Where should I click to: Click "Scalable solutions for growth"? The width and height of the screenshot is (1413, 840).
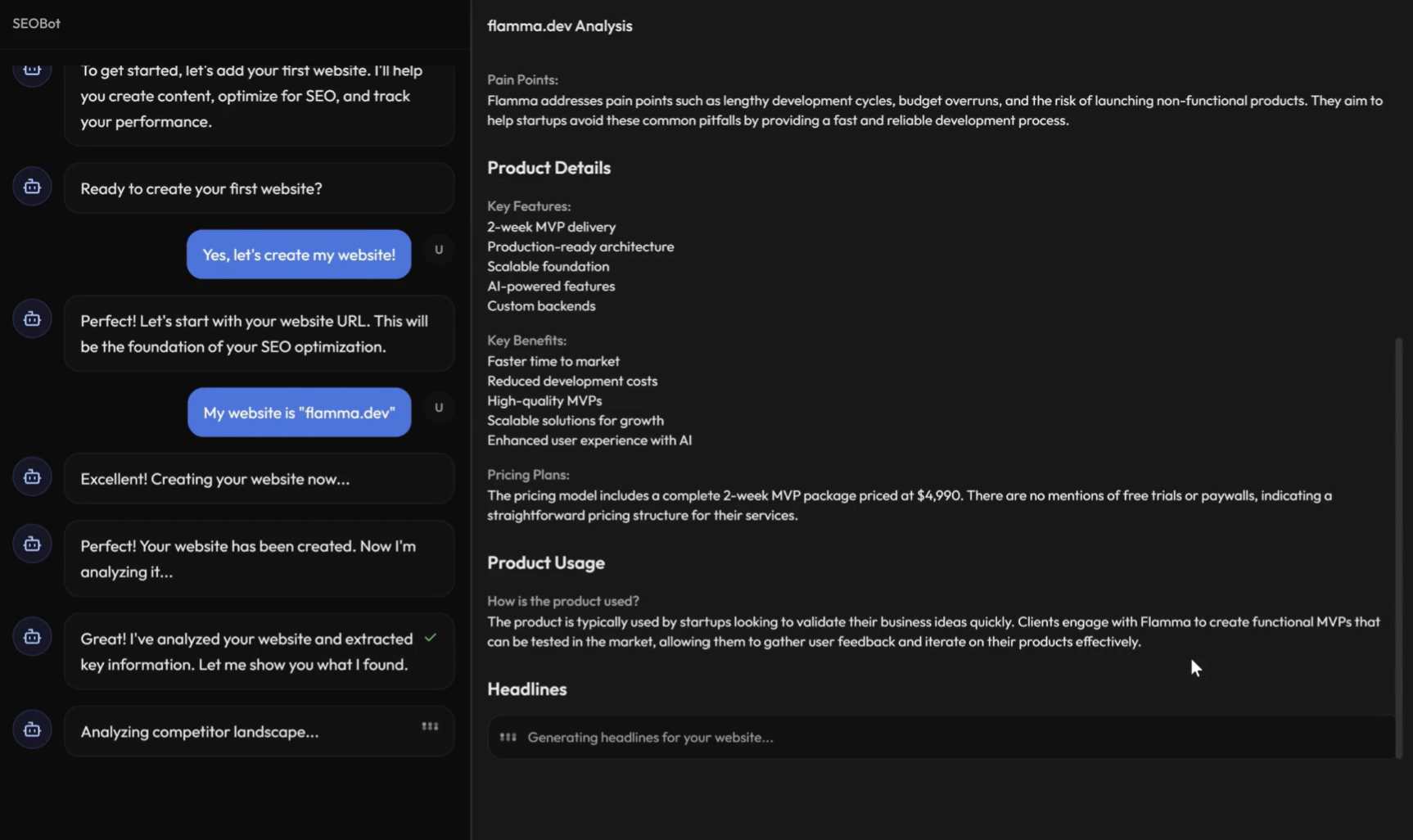click(576, 420)
